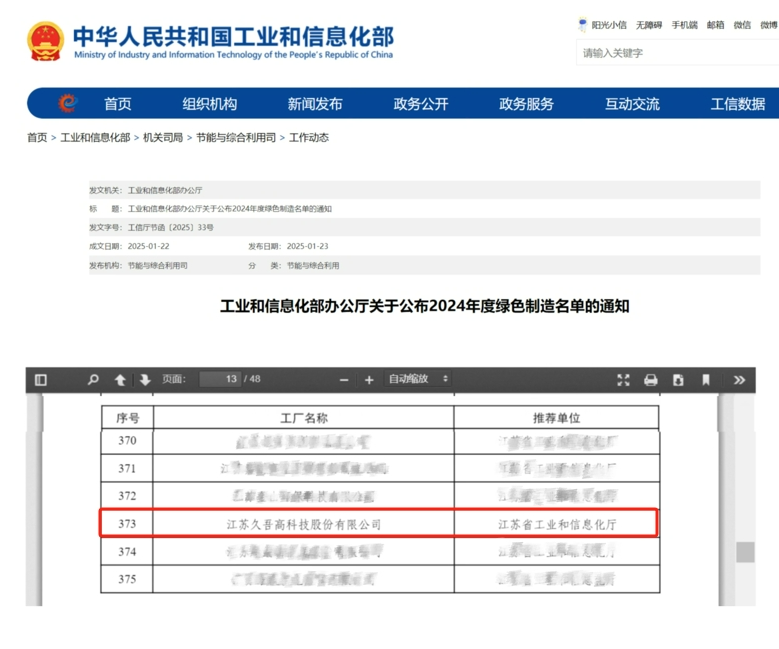Click the 分类 value 节能与综合利用

coord(313,265)
